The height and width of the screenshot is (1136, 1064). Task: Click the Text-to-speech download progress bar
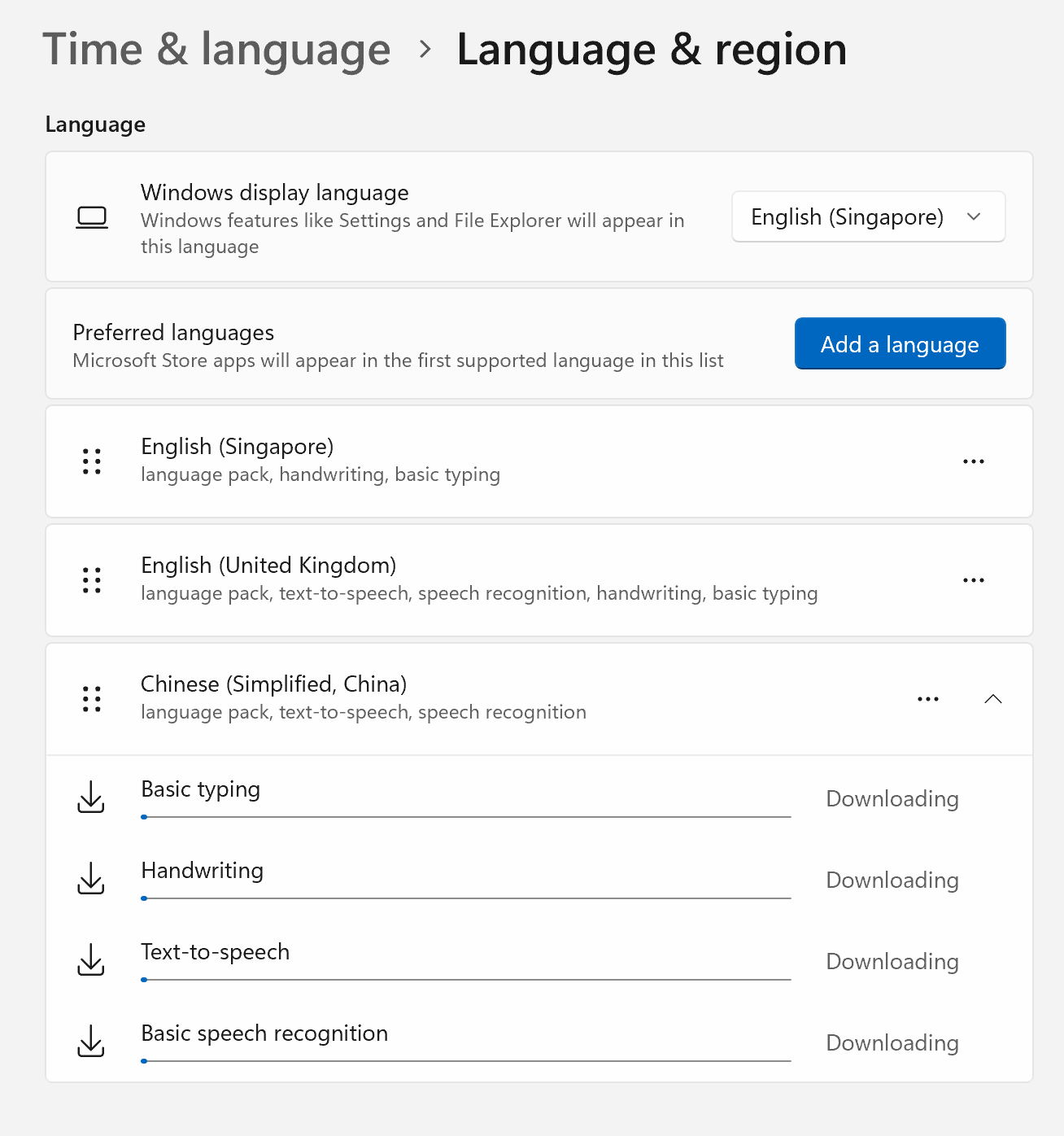(466, 980)
